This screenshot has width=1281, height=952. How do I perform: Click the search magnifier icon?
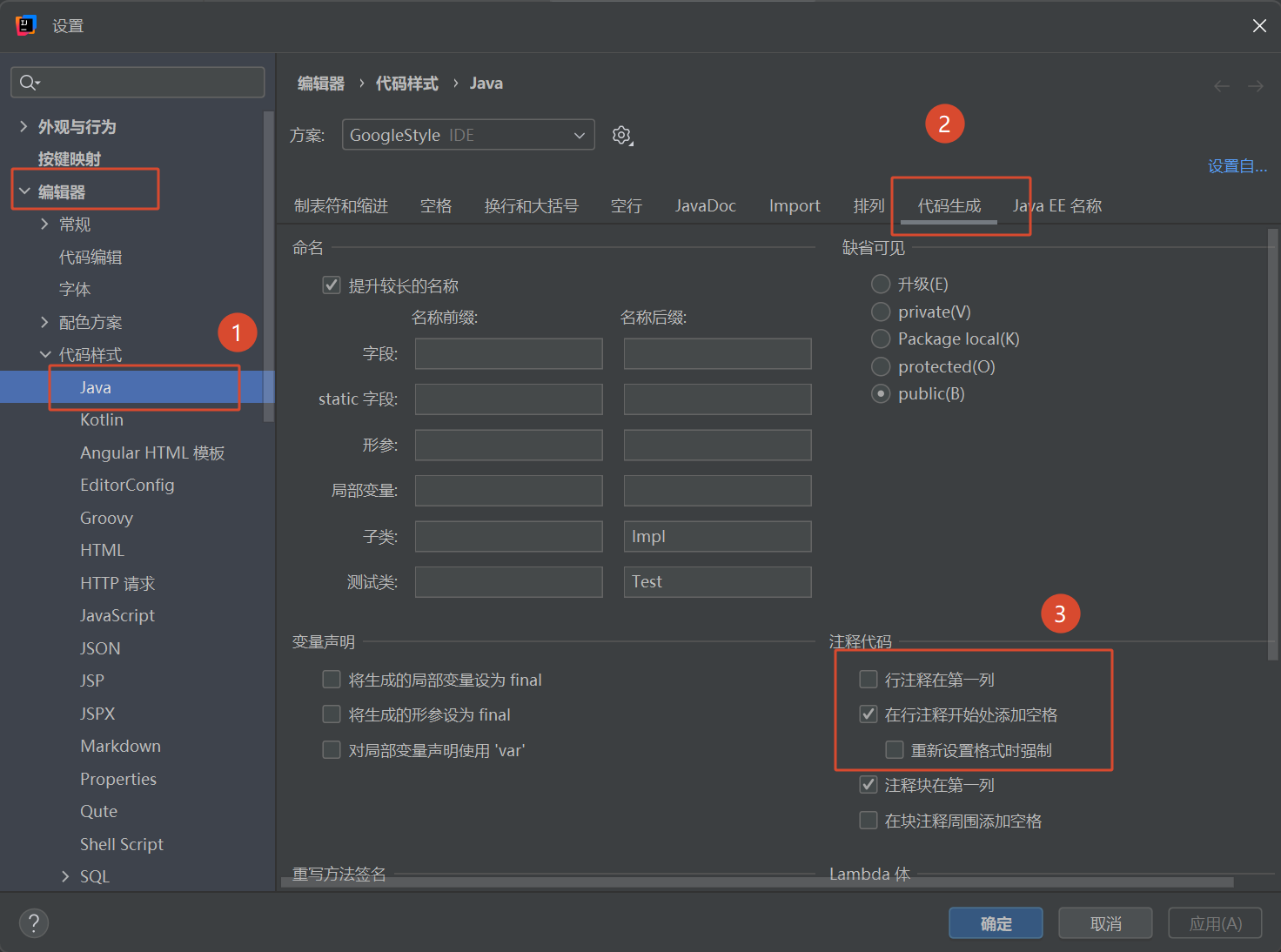point(29,83)
